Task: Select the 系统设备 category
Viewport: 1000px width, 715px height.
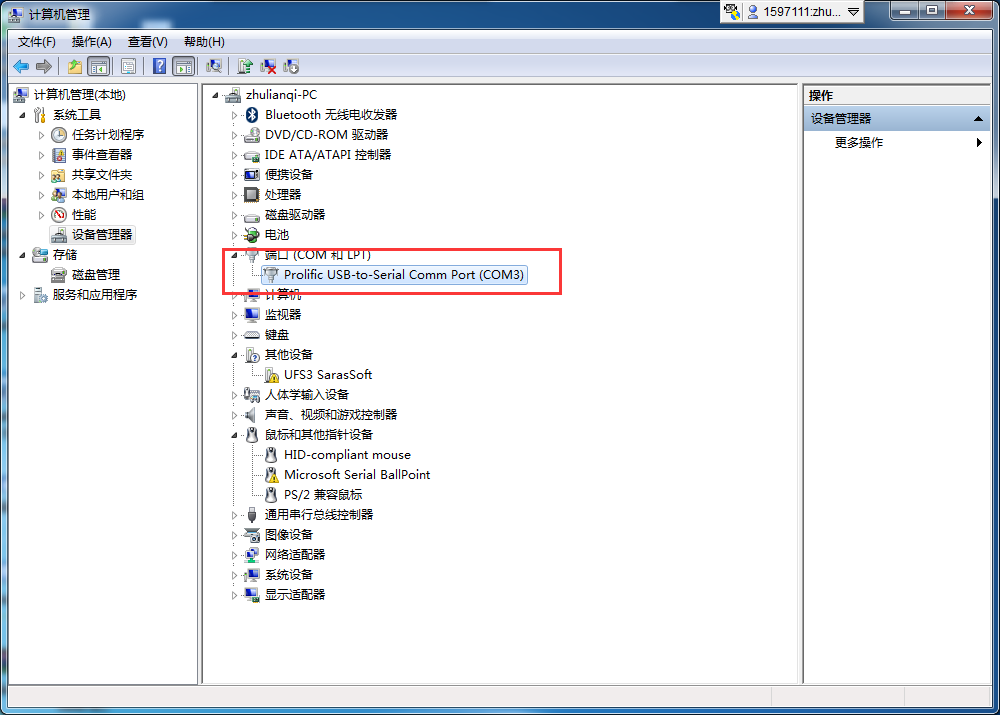Action: [x=289, y=575]
